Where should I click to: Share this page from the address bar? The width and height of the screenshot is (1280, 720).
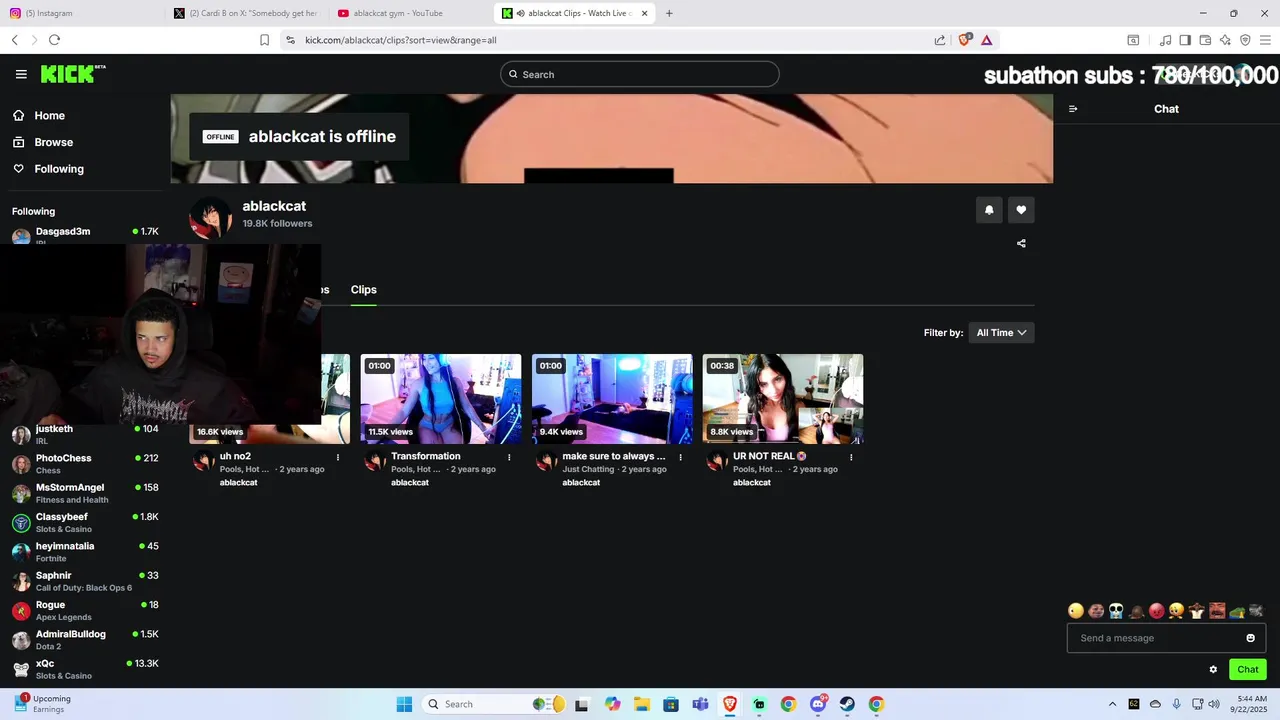tap(940, 40)
